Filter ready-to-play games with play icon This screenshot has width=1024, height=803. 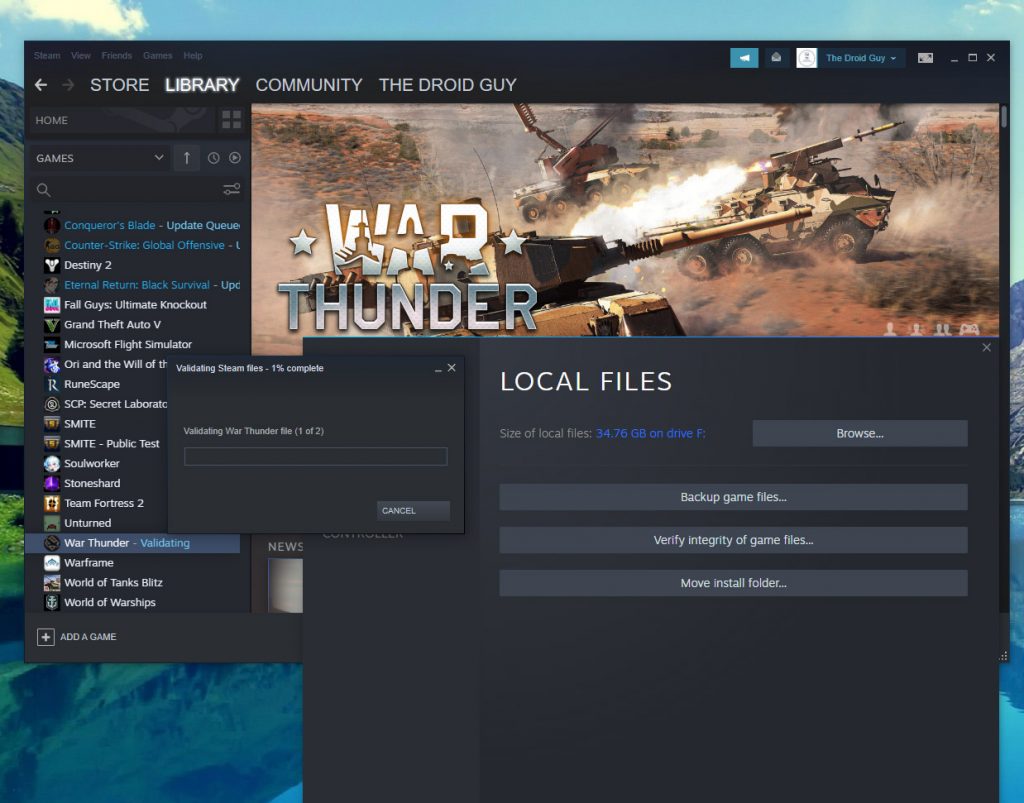click(x=234, y=158)
